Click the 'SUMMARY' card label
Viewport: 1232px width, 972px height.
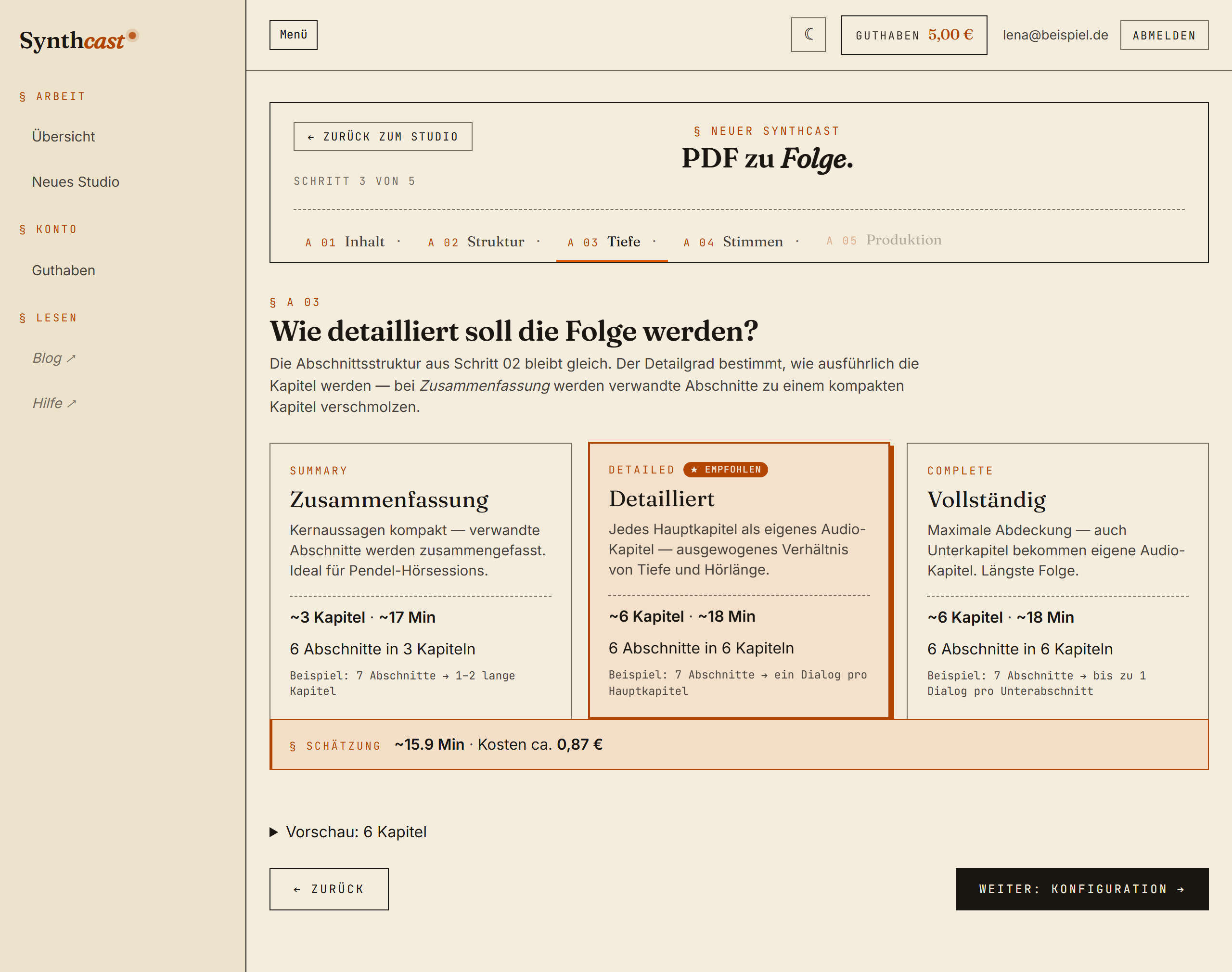pyautogui.click(x=318, y=471)
